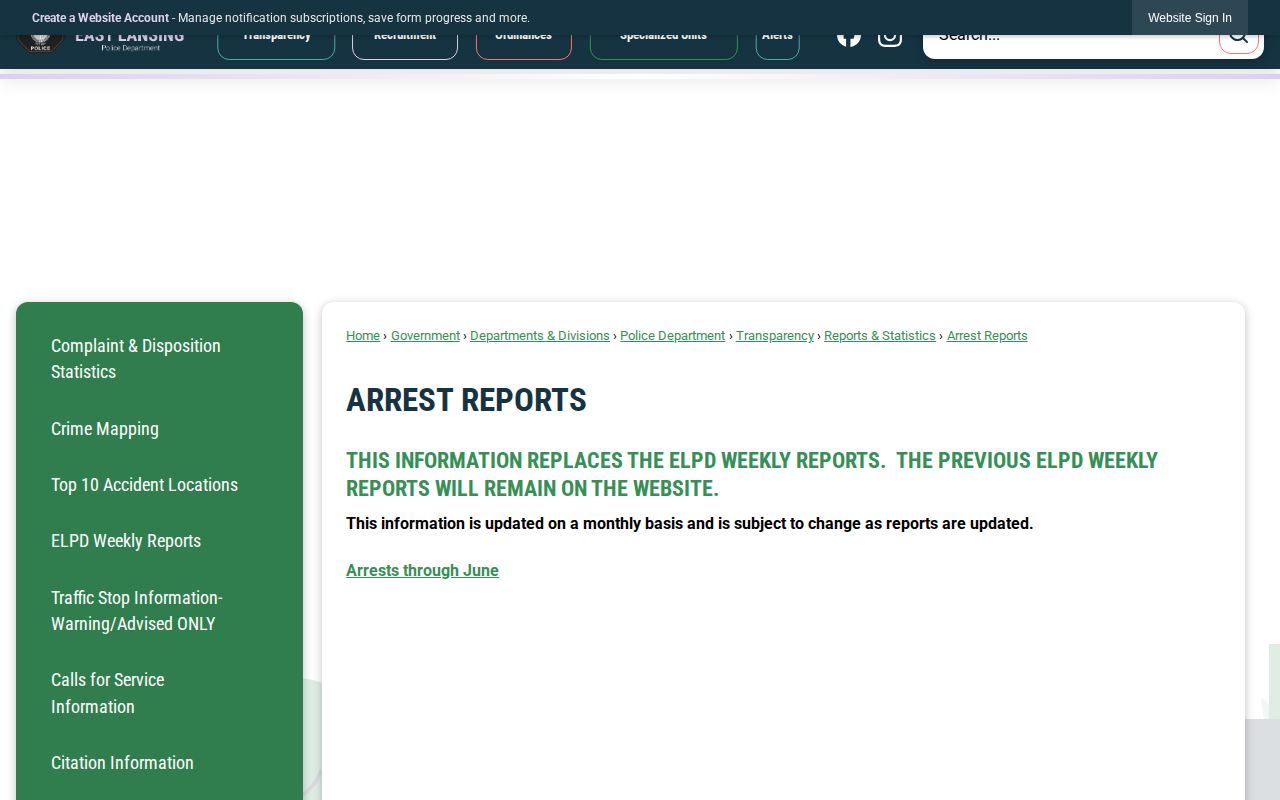Open Complaint & Disposition Statistics sidebar item

coord(159,359)
